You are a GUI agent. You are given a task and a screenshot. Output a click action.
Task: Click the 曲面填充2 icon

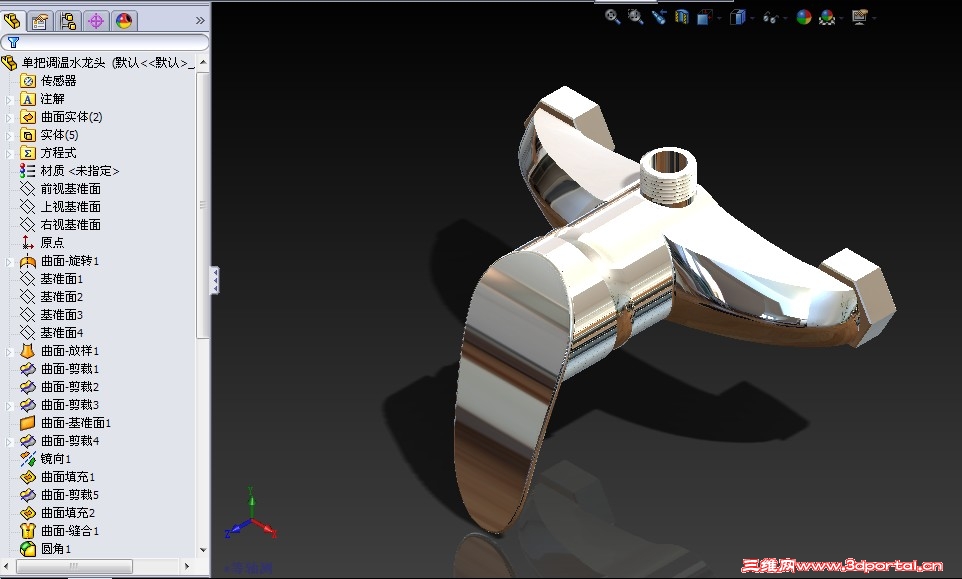[28, 513]
